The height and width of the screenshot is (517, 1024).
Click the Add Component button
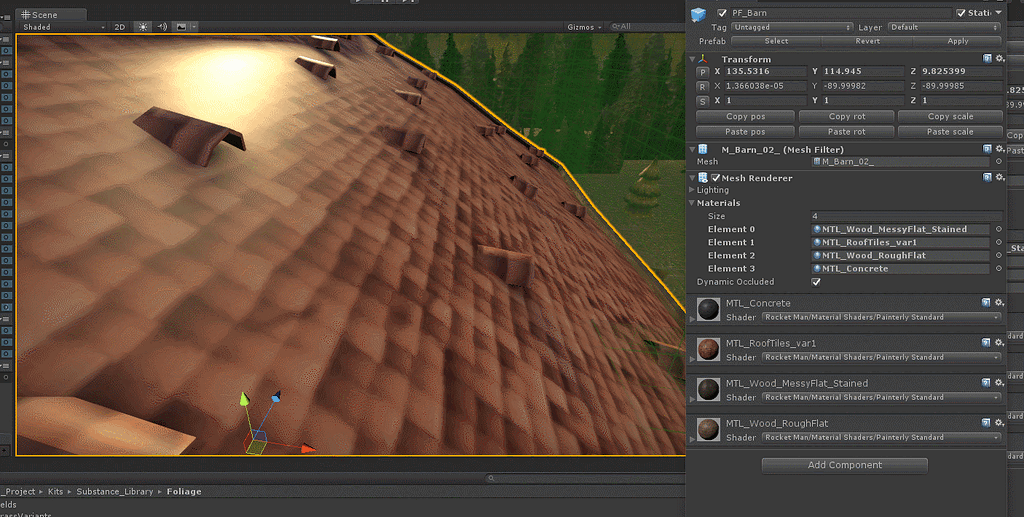pyautogui.click(x=845, y=465)
